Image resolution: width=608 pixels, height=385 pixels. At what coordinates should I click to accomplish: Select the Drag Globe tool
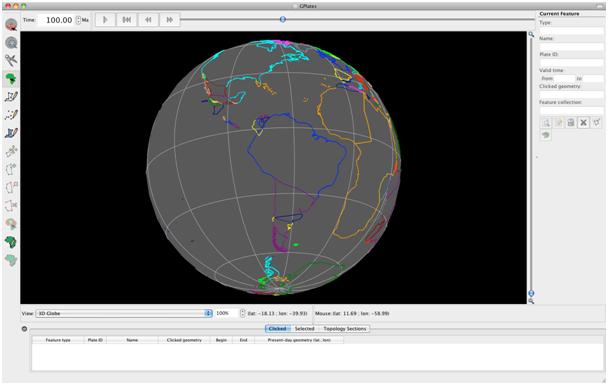11,25
